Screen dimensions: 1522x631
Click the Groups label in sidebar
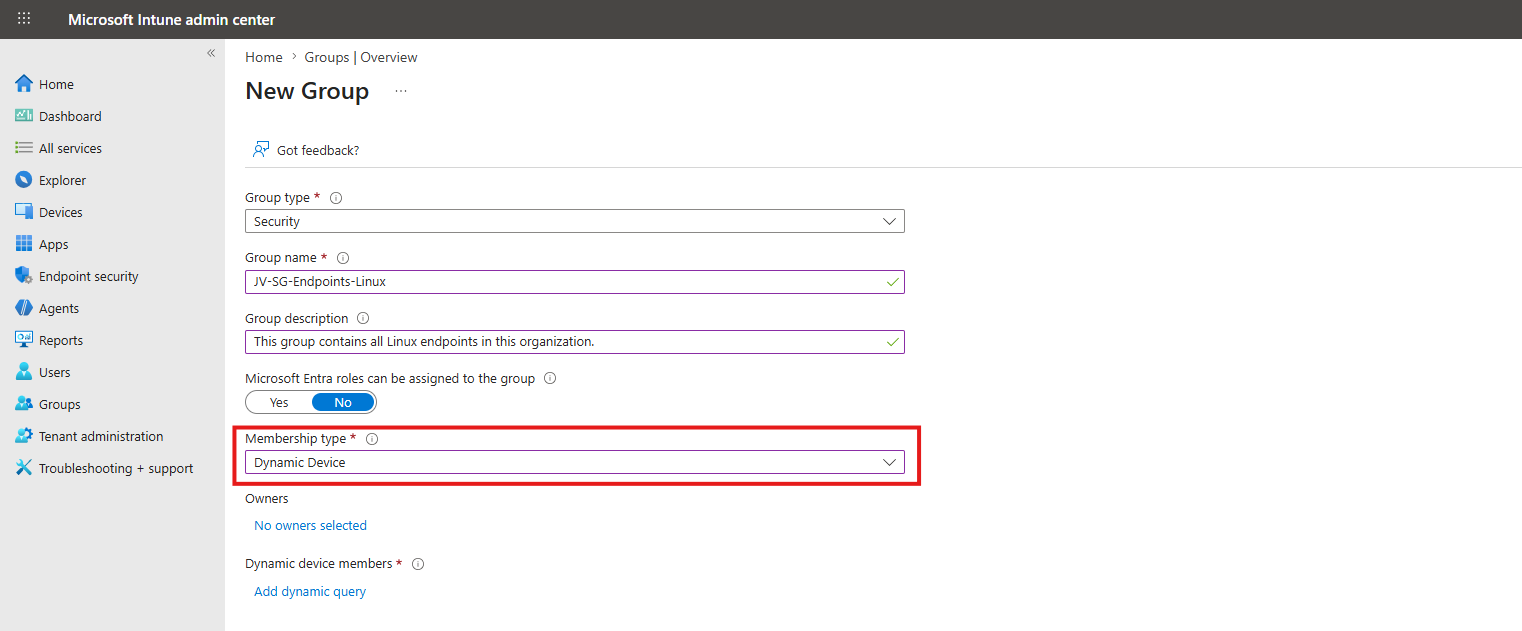[x=60, y=404]
